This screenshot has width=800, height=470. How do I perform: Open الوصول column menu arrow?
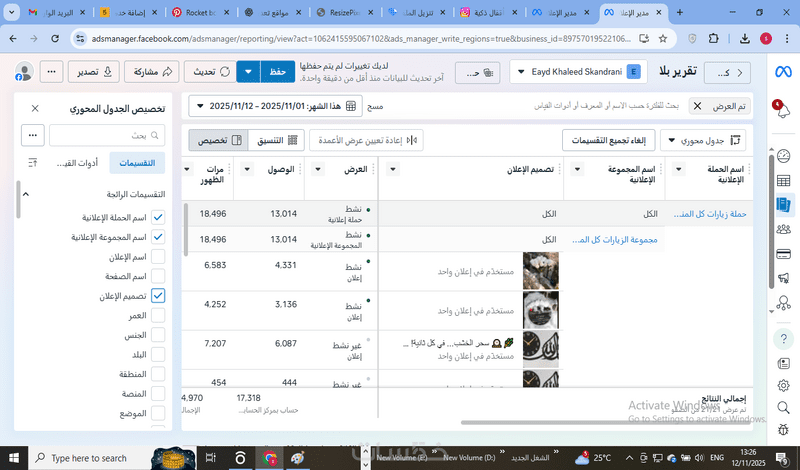[x=247, y=169]
